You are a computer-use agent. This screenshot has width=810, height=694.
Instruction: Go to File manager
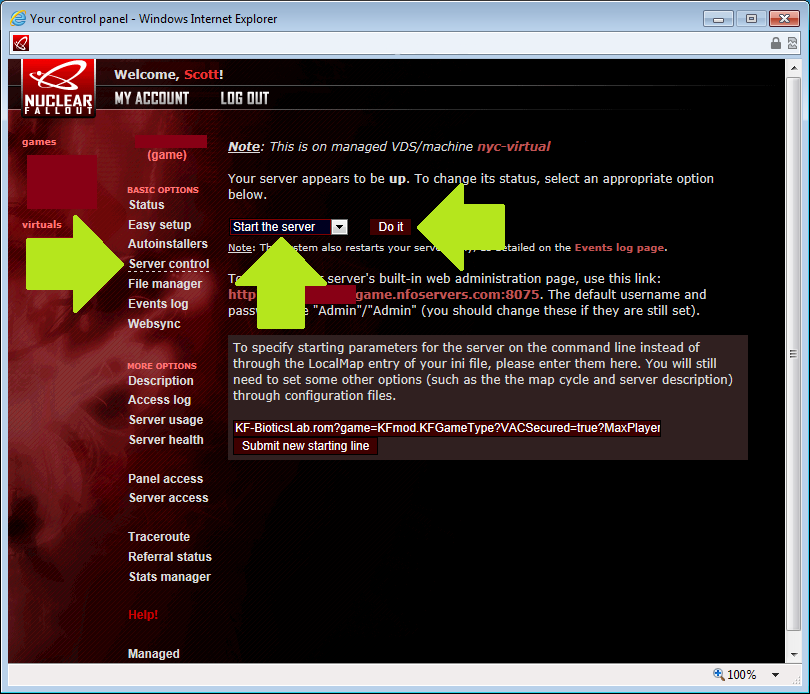[x=165, y=284]
